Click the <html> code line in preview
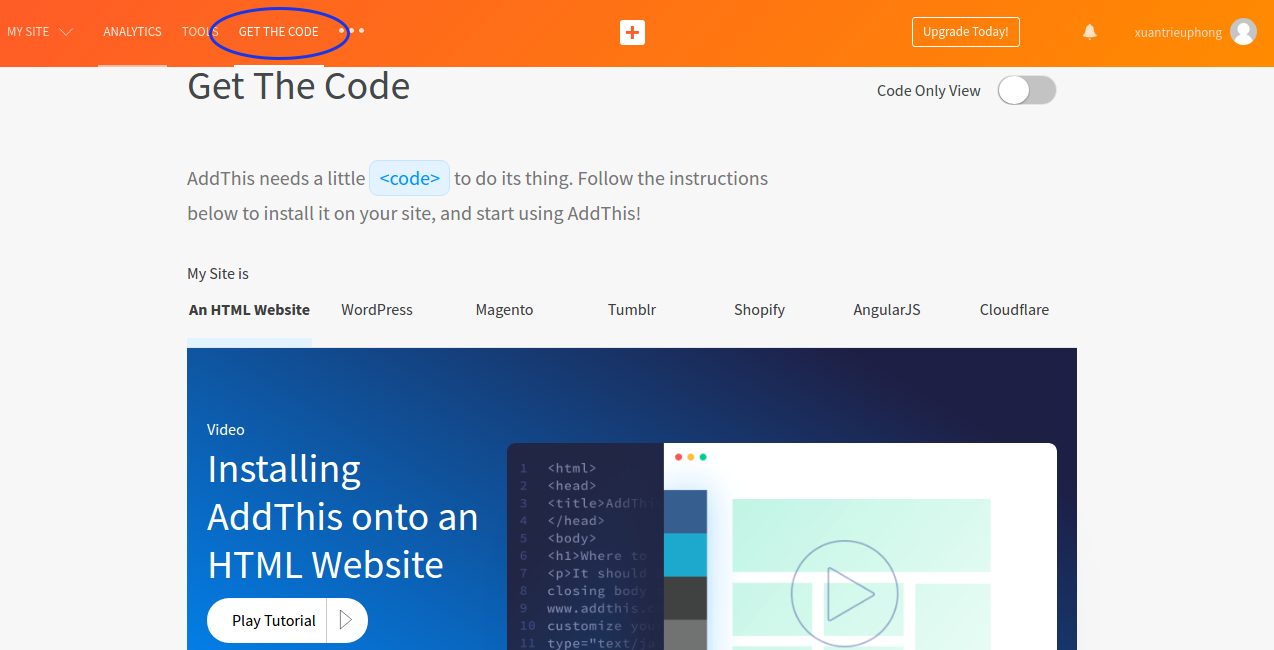This screenshot has height=650, width=1274. (571, 468)
